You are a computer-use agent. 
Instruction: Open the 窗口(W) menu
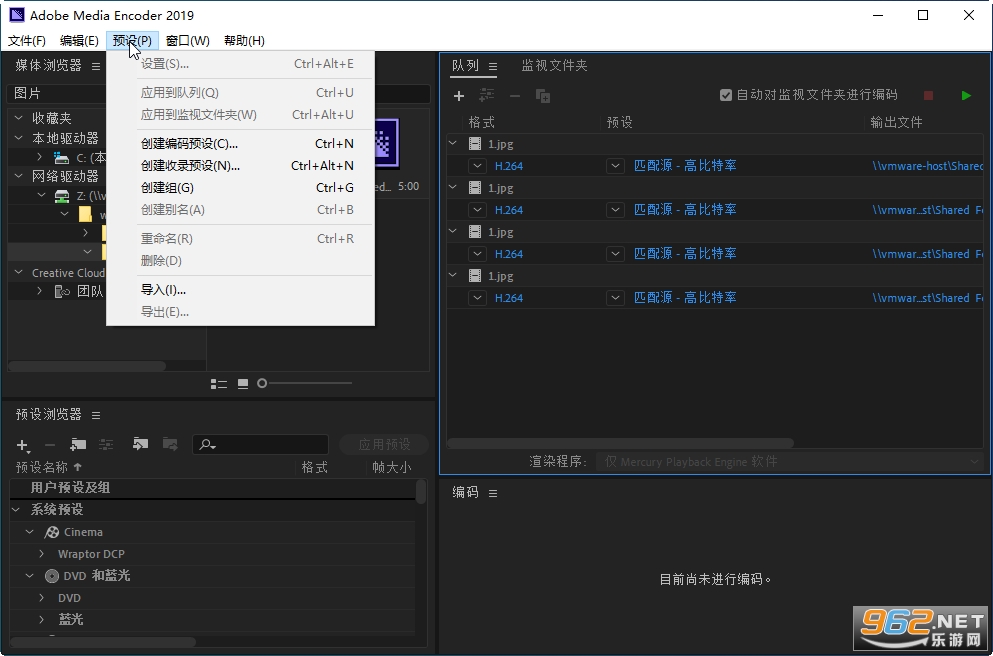point(187,41)
